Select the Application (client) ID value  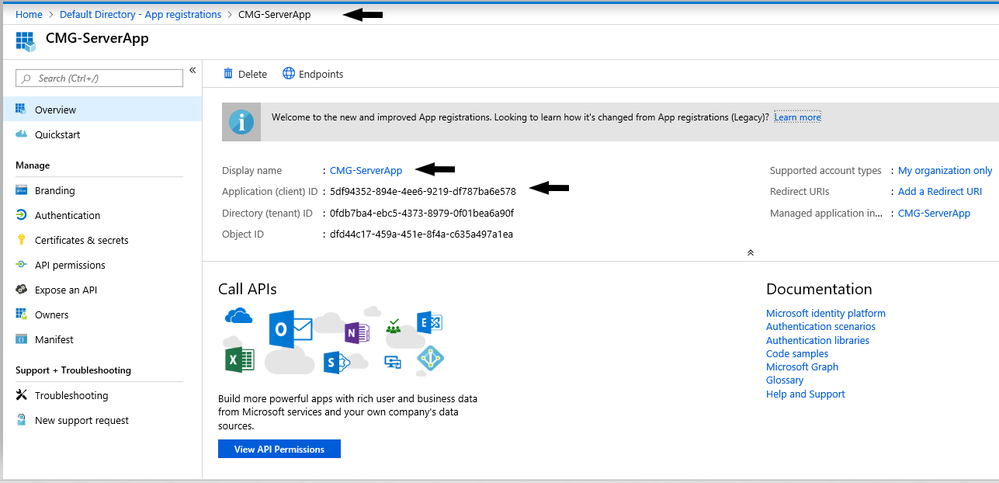(422, 191)
